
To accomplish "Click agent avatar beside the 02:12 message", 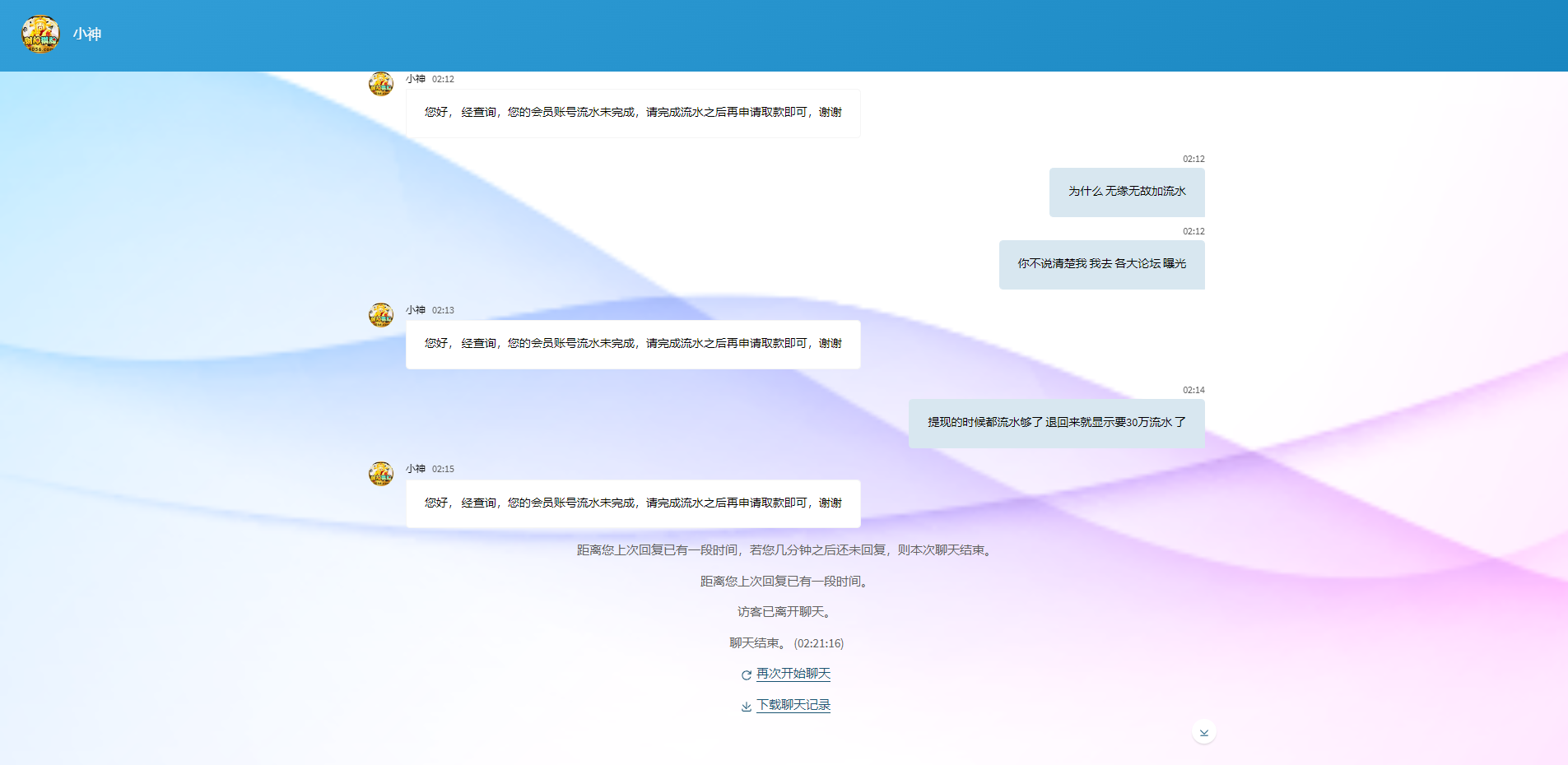I will pos(380,84).
